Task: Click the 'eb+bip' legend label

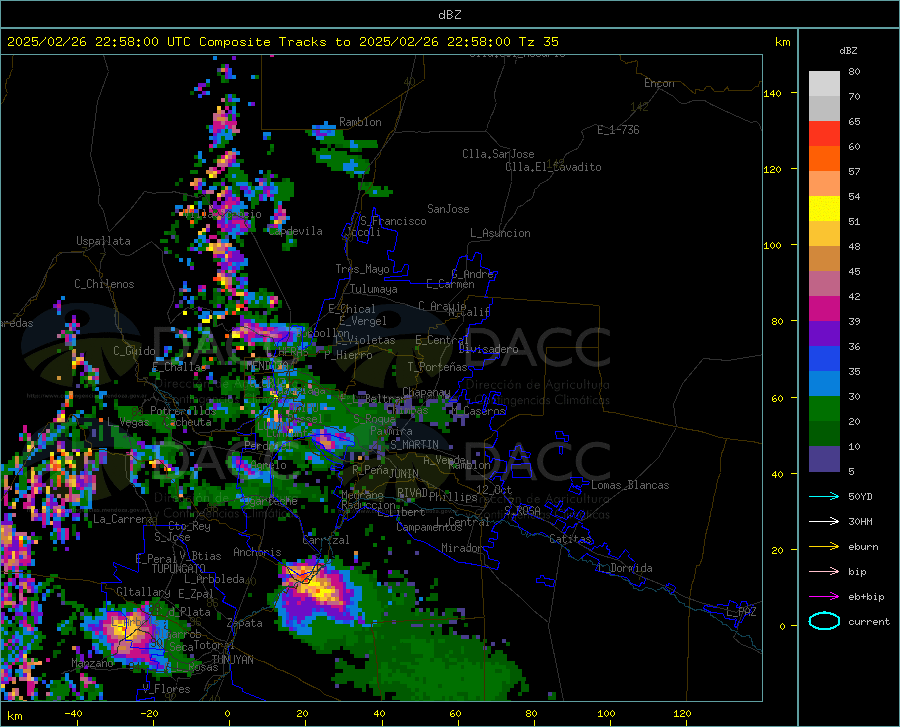Action: 866,597
